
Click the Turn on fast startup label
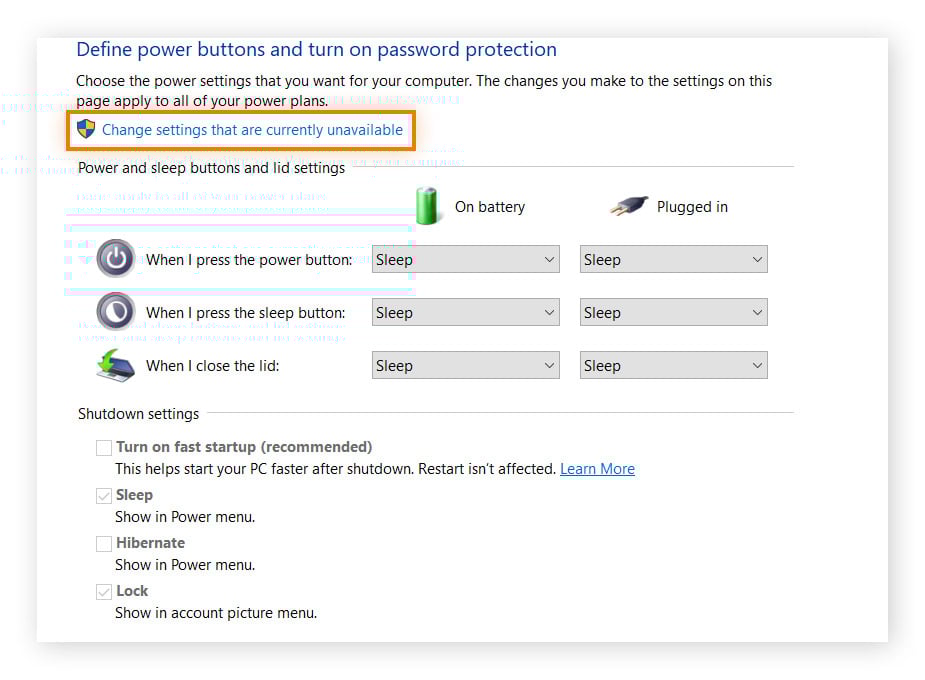[x=244, y=447]
